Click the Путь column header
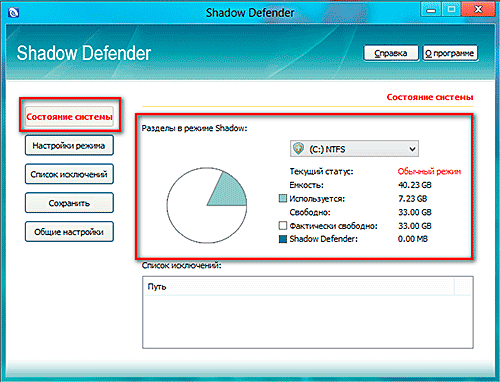This screenshot has width=500, height=382. [x=300, y=286]
